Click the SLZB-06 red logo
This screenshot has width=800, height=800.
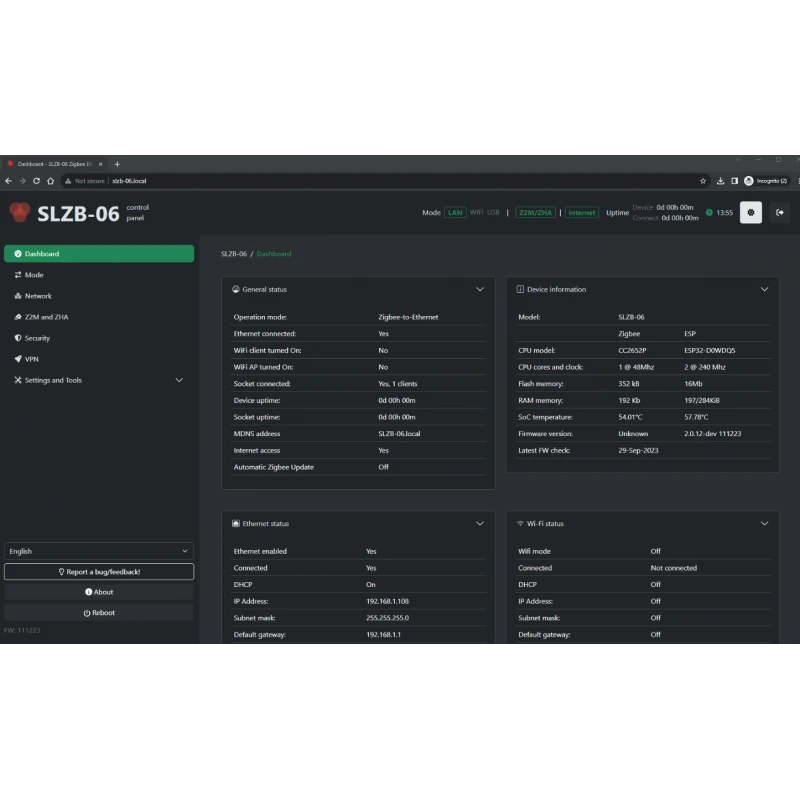coord(20,212)
